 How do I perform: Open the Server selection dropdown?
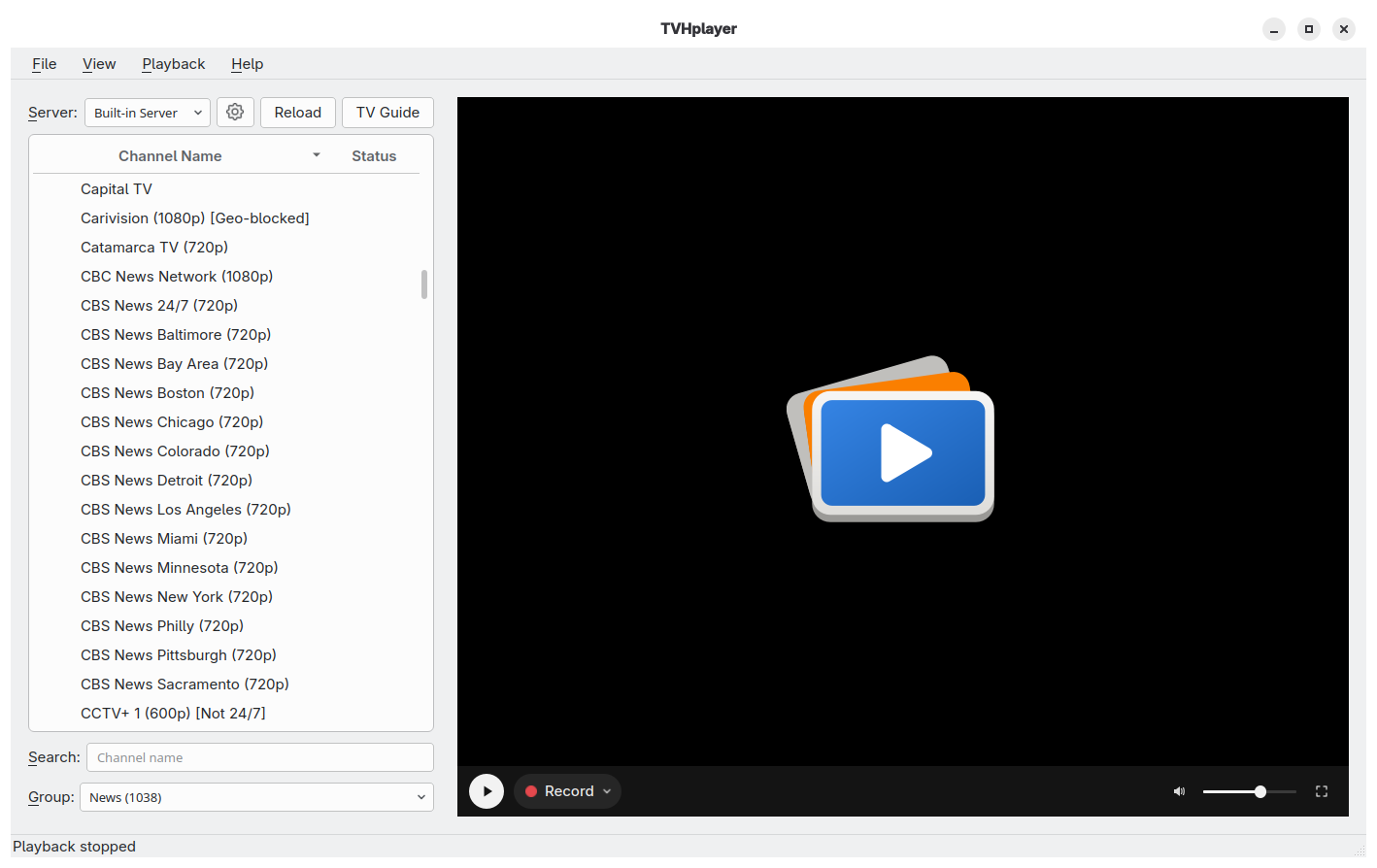click(x=148, y=113)
